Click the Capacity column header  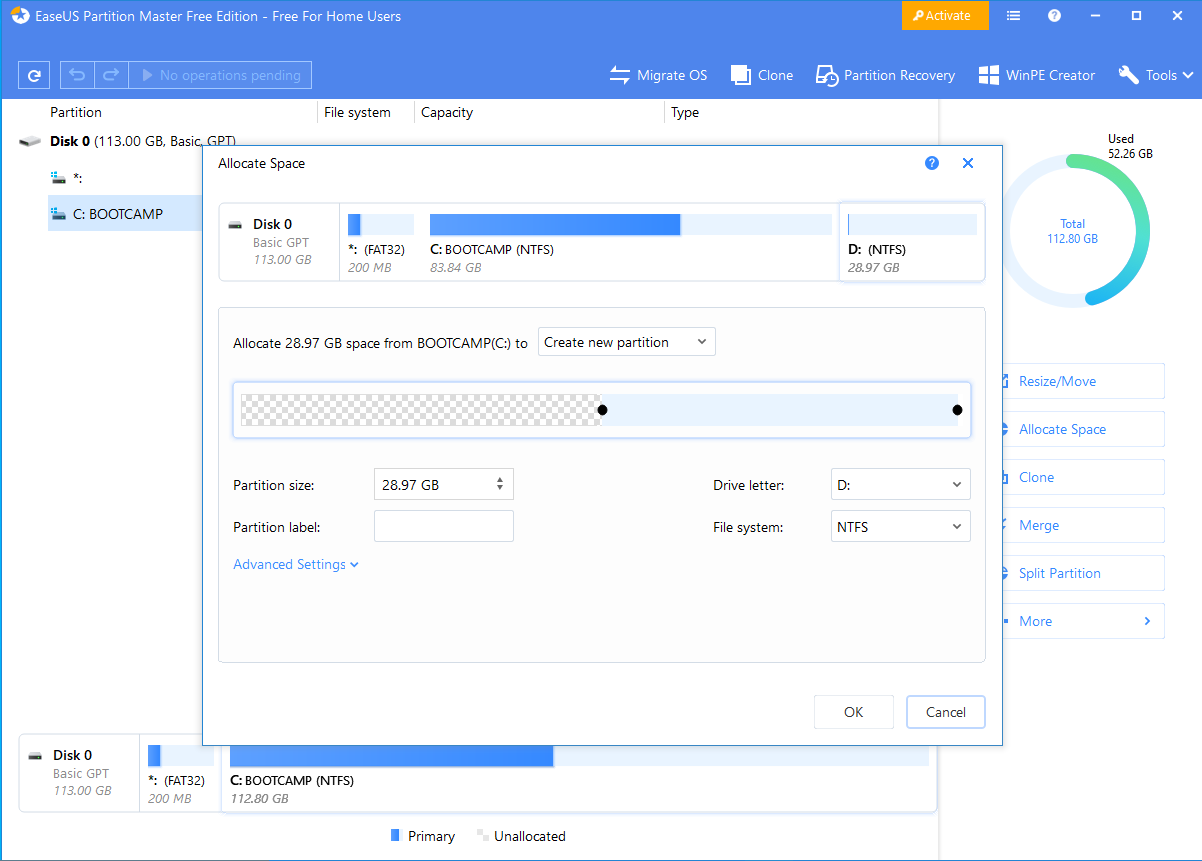447,113
